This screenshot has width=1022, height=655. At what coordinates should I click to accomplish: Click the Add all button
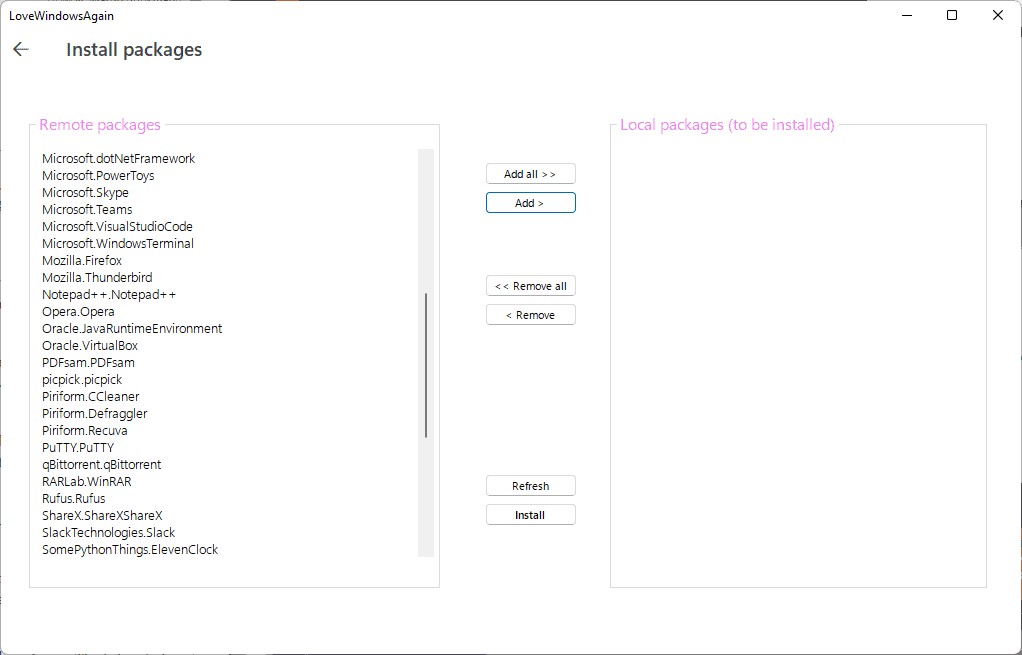click(x=530, y=173)
